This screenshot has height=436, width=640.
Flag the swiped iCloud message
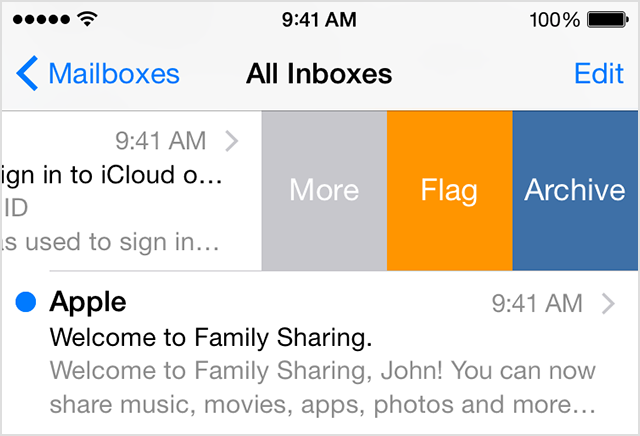(x=450, y=190)
